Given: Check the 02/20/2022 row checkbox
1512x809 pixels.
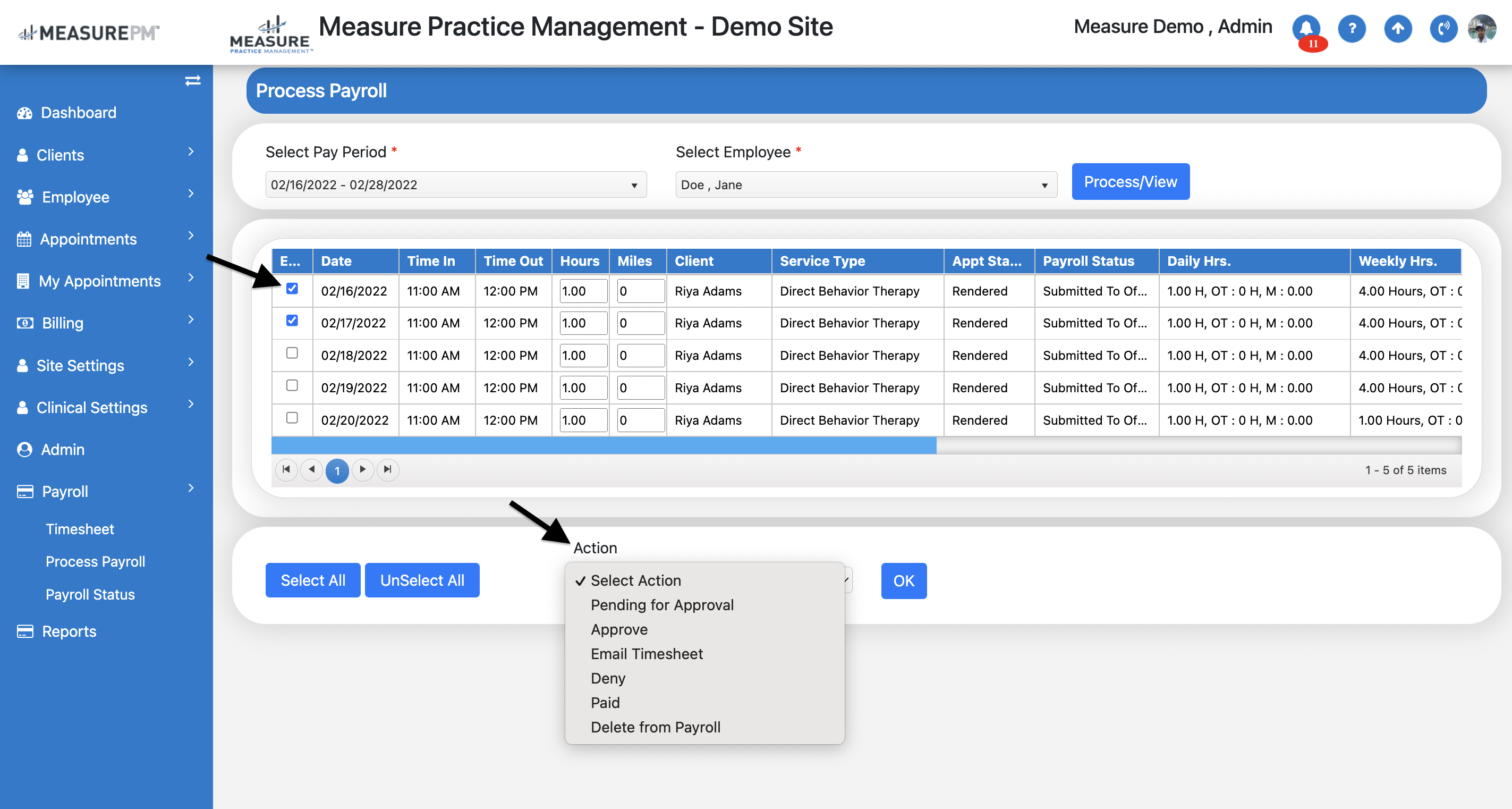Looking at the screenshot, I should [292, 417].
